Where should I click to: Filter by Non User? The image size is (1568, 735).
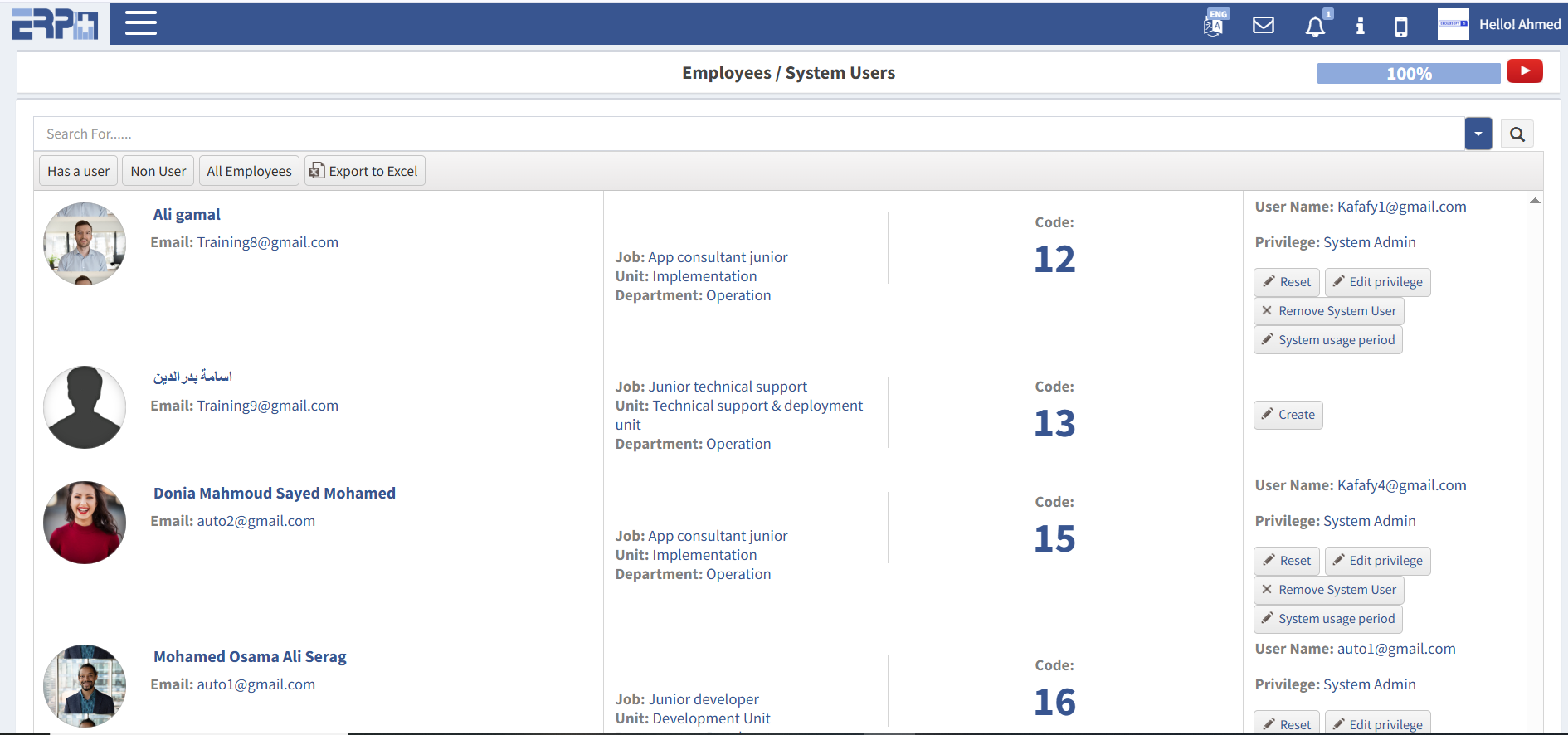coord(158,171)
